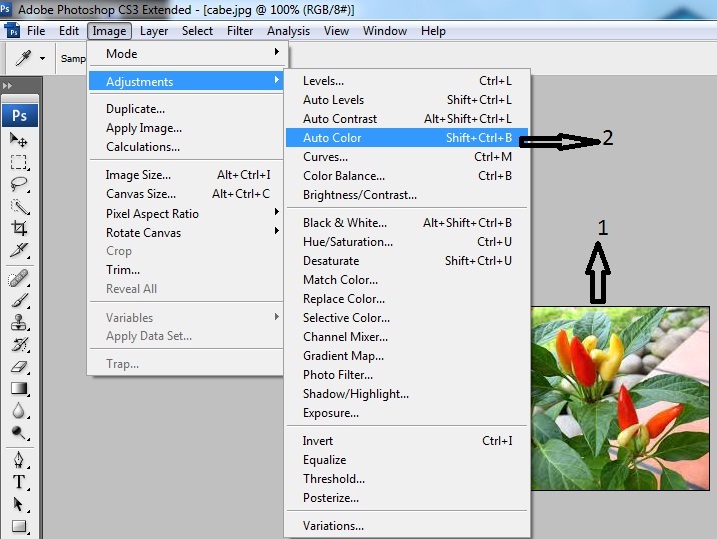Open Image Size... dialog

(187, 175)
